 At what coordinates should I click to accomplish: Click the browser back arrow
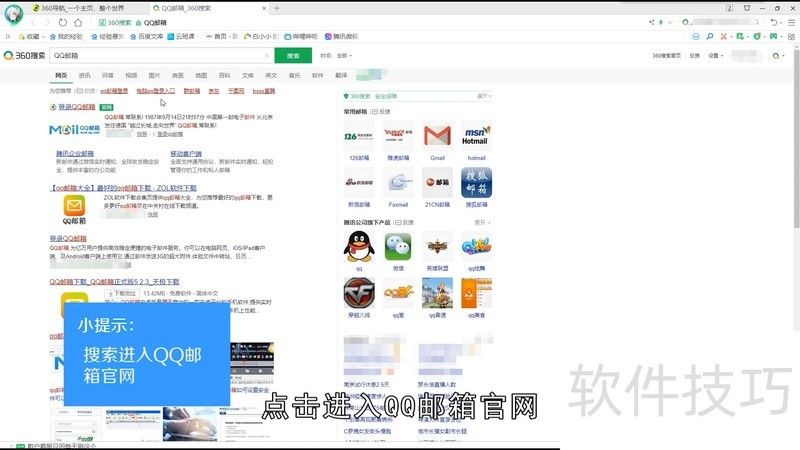pyautogui.click(x=34, y=22)
